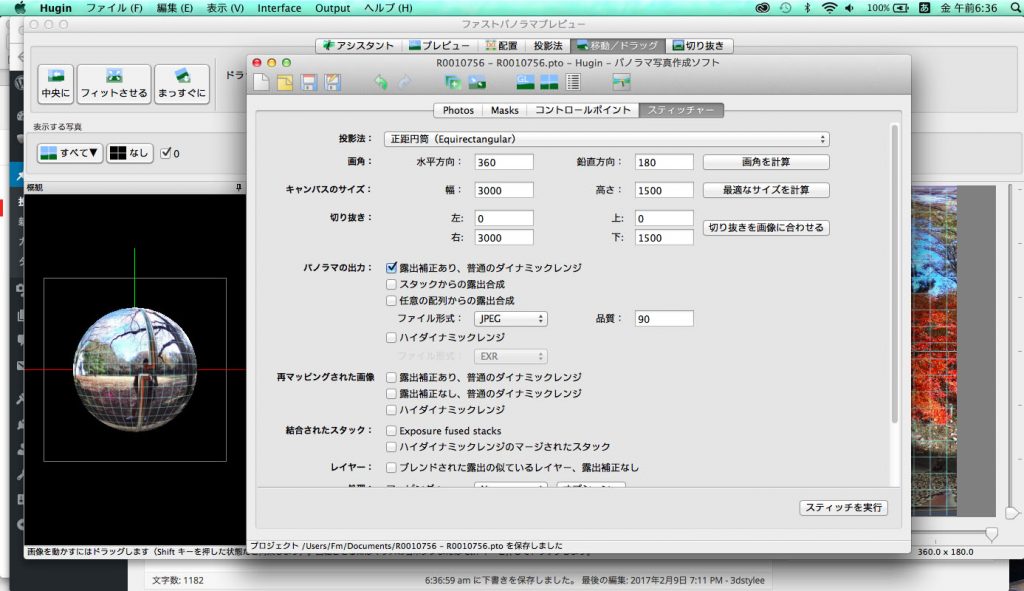This screenshot has height=591, width=1024.
Task: Enable スタックからの露出合成 checkbox
Action: point(391,284)
